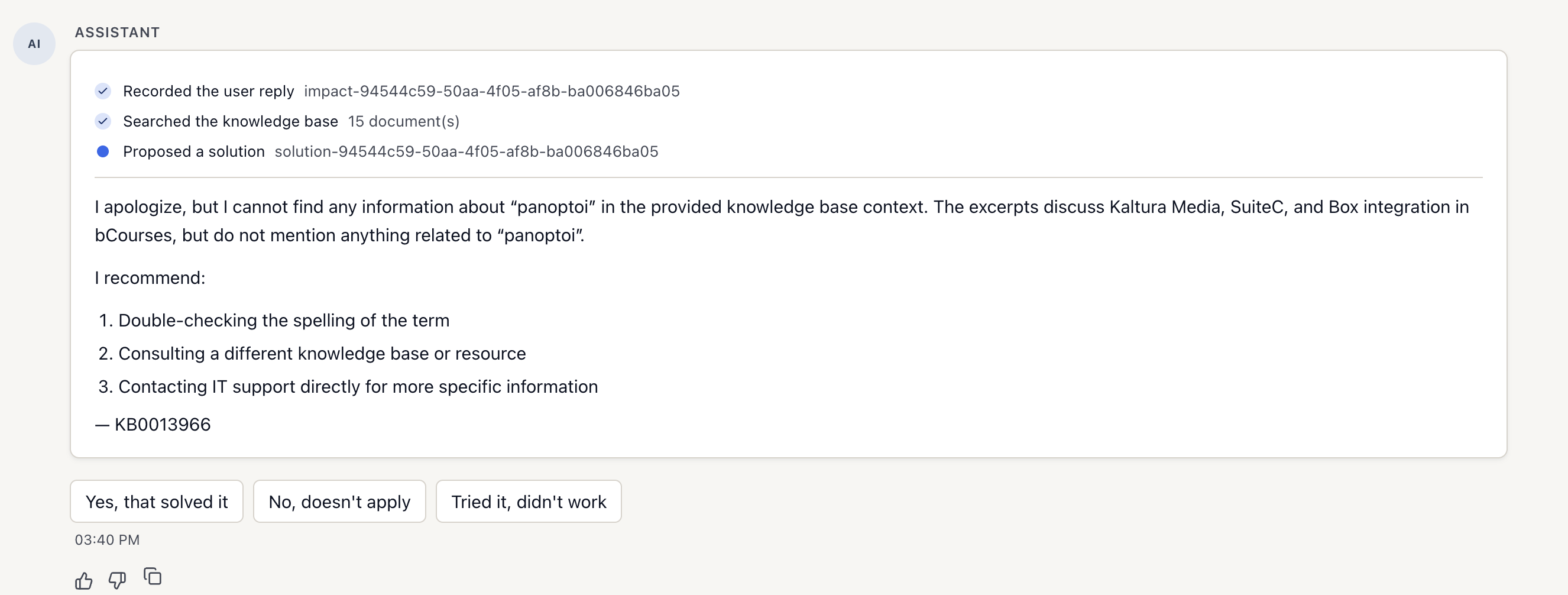Click checkmark icon beside Recorded the user reply
The height and width of the screenshot is (595, 1568).
point(103,91)
